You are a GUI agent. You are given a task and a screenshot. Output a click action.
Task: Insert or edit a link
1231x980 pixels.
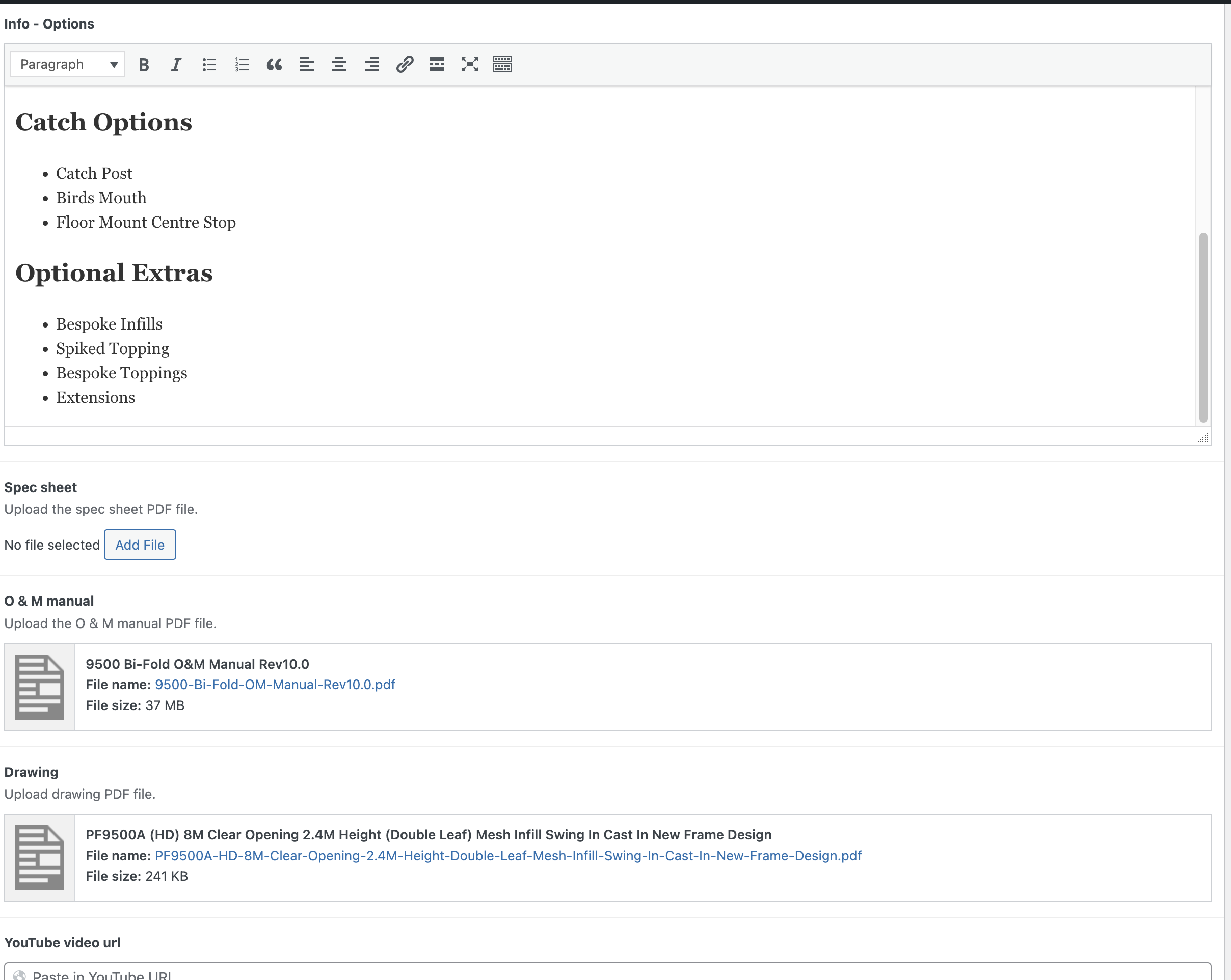(404, 65)
